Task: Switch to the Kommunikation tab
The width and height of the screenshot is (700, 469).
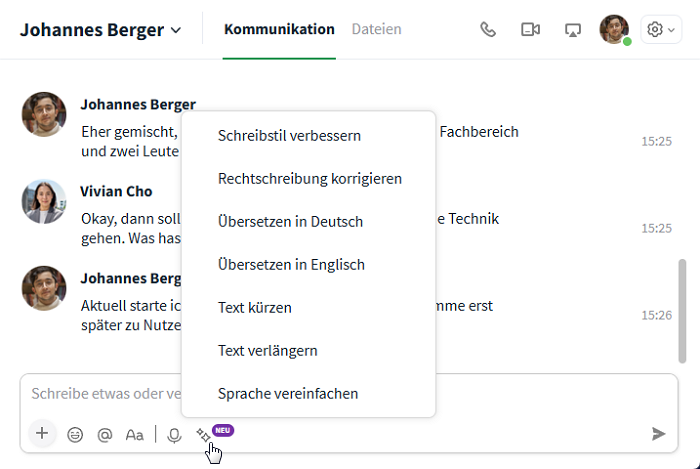Action: point(279,29)
